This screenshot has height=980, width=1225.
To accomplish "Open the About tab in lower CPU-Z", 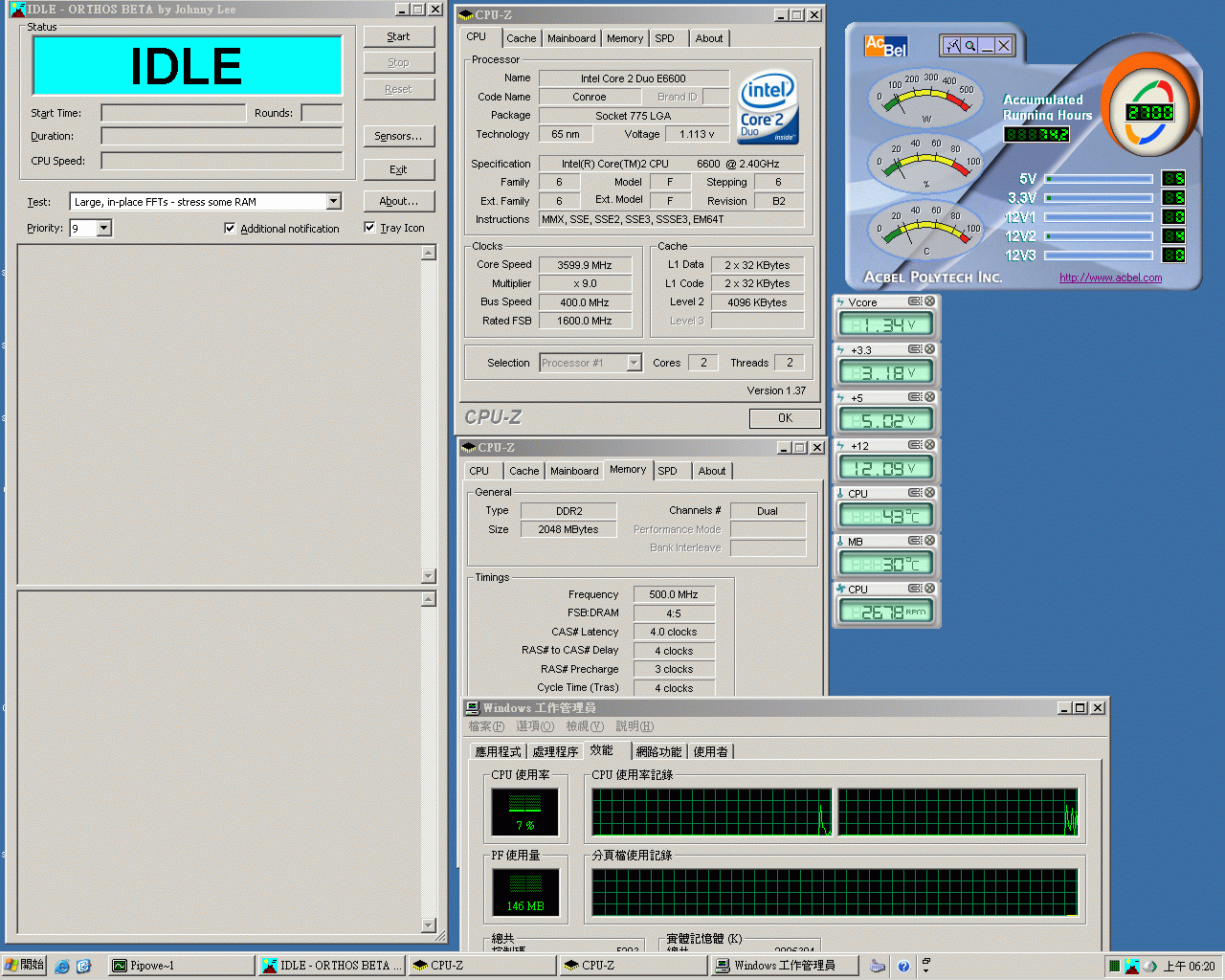I will point(711,471).
